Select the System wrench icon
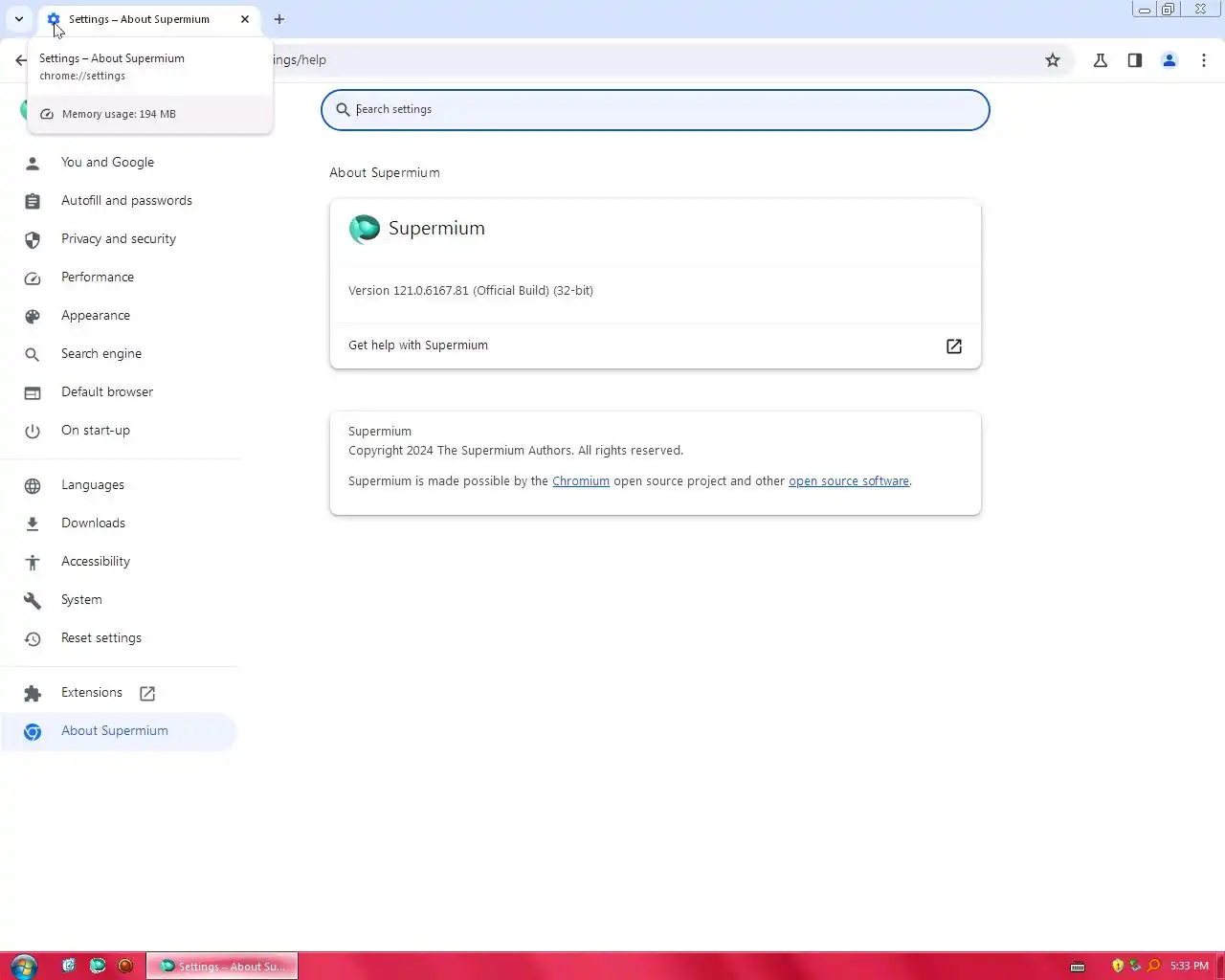Viewport: 1225px width, 980px height. click(x=33, y=600)
